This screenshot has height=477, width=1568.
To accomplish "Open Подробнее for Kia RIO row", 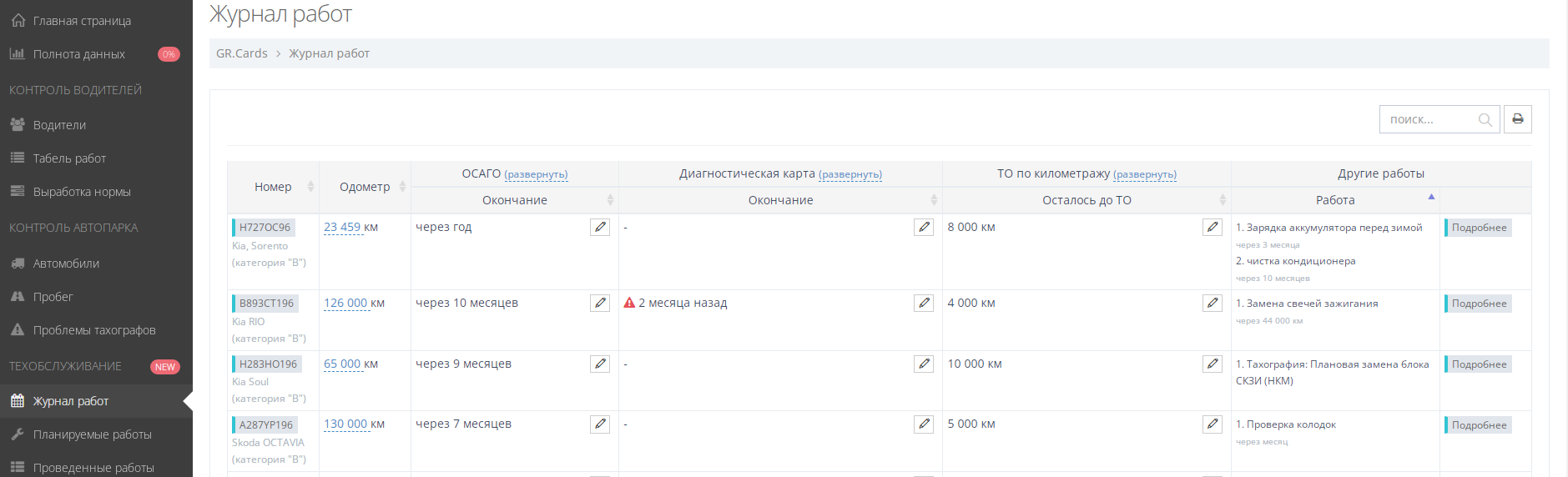I will [x=1479, y=304].
